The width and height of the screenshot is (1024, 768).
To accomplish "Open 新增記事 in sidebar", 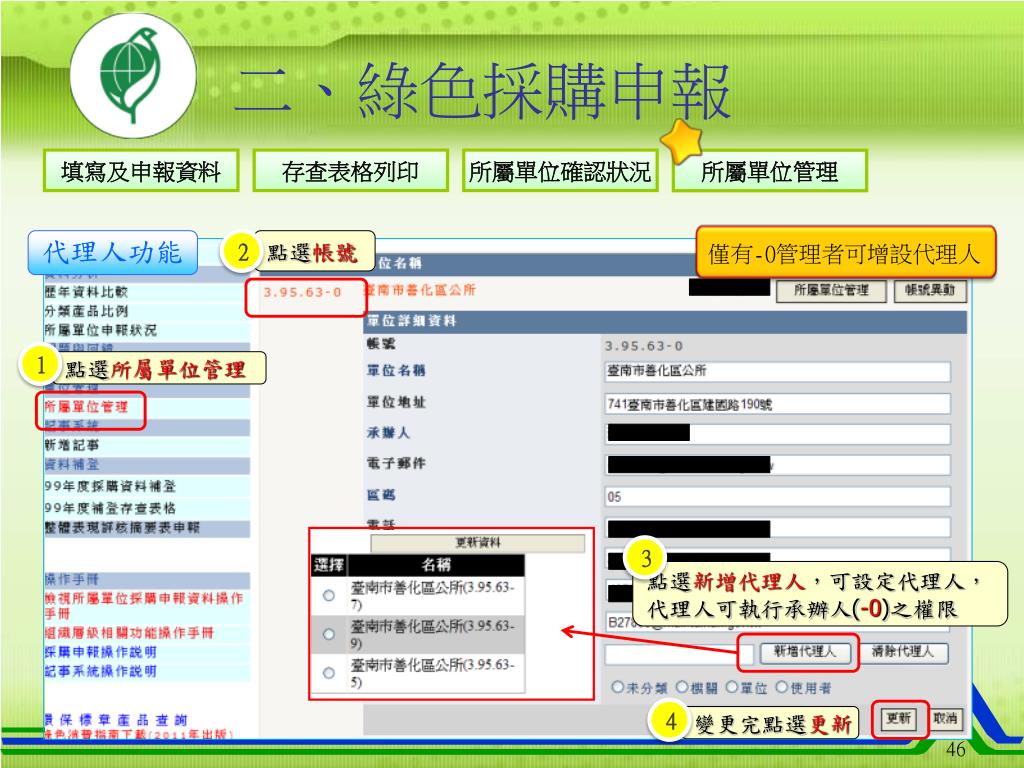I will pos(72,445).
